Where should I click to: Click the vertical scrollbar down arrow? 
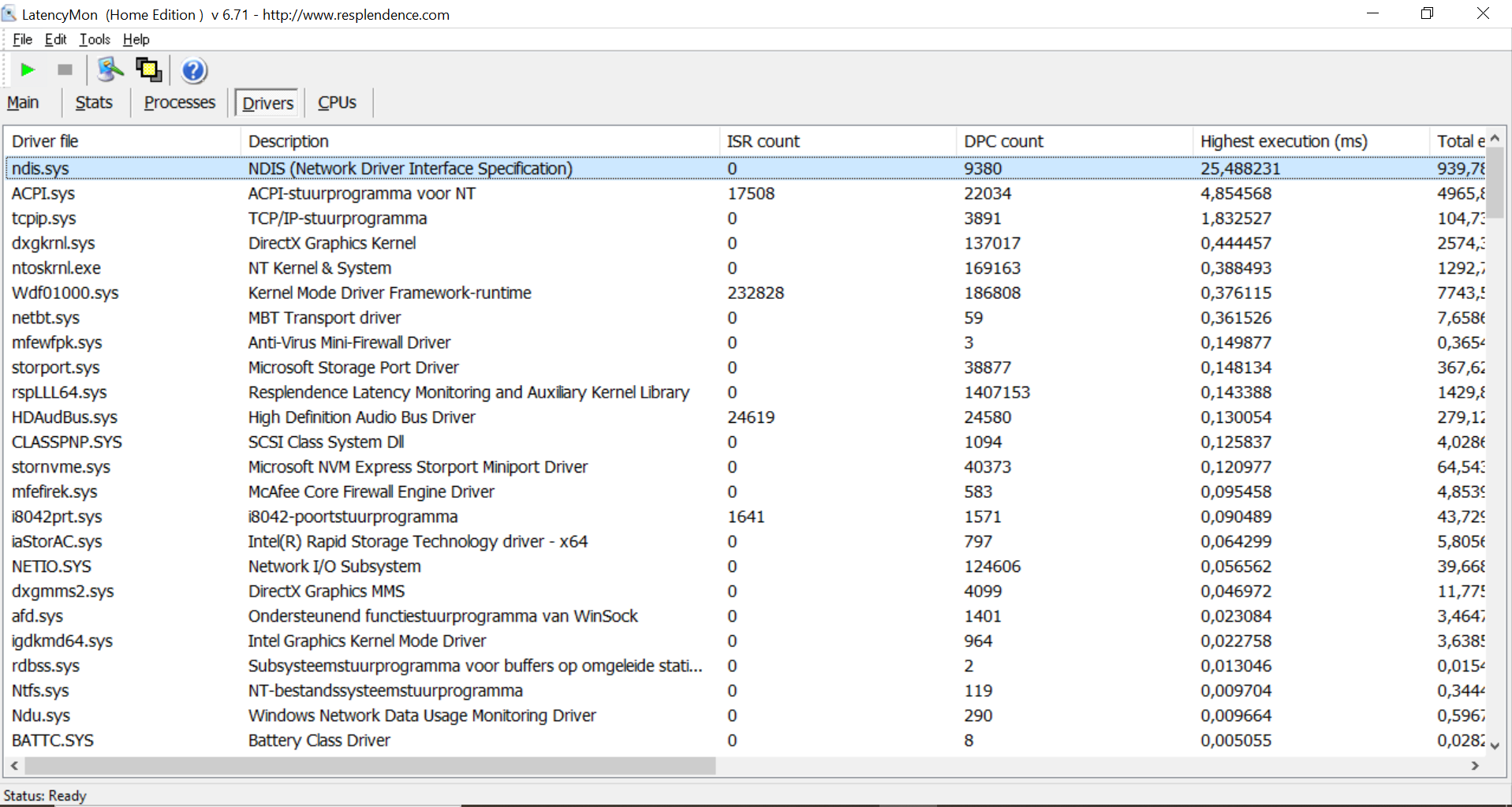1495,745
